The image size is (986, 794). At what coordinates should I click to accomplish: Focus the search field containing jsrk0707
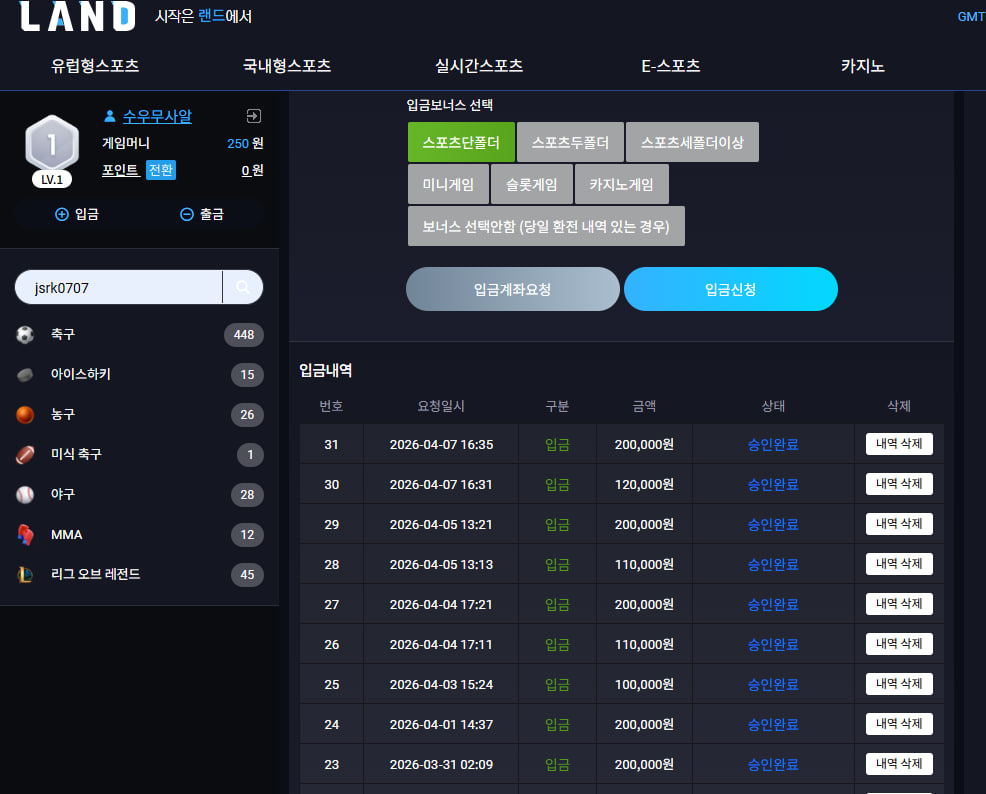tap(119, 287)
